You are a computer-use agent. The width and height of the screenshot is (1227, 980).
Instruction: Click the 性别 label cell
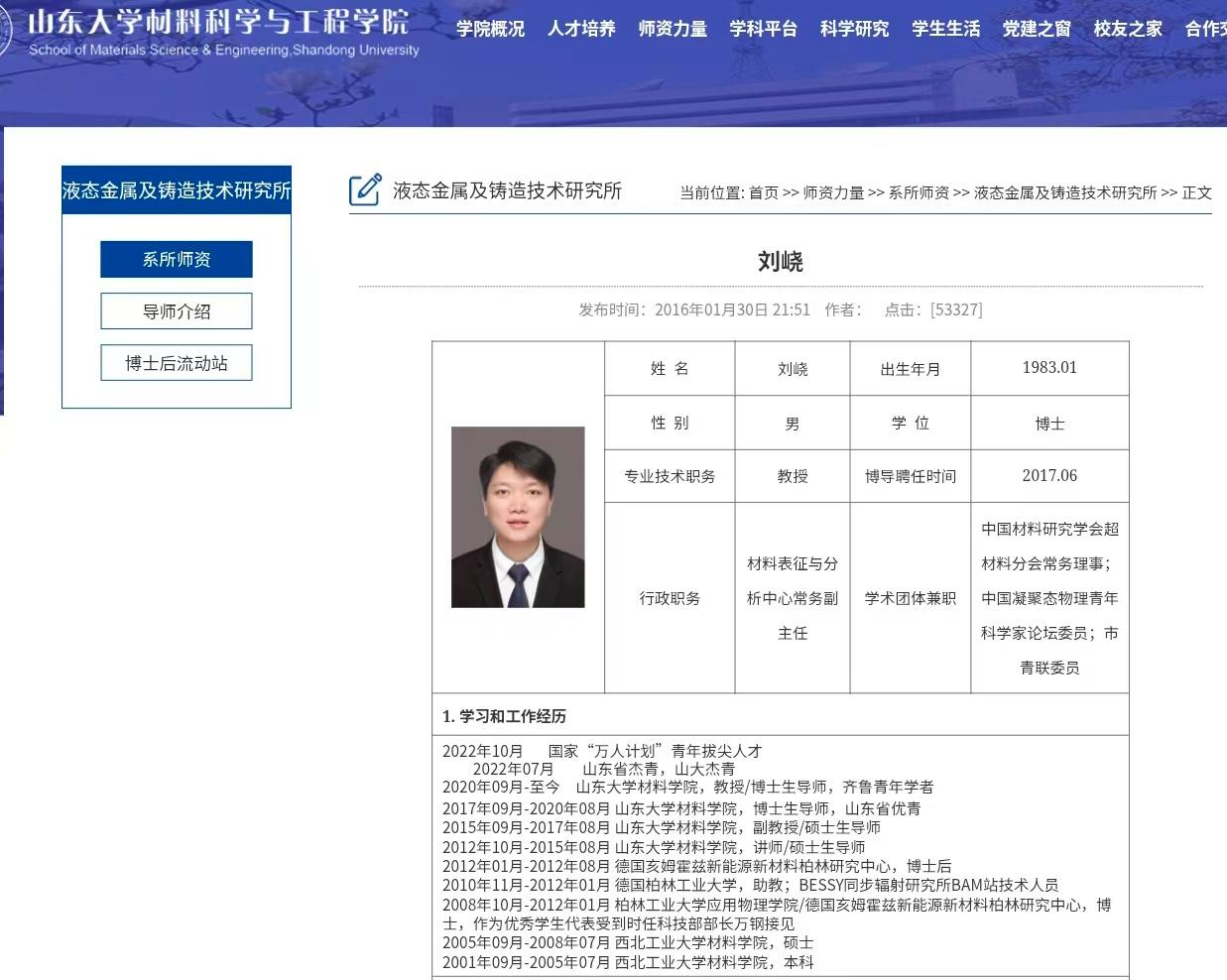coord(670,424)
